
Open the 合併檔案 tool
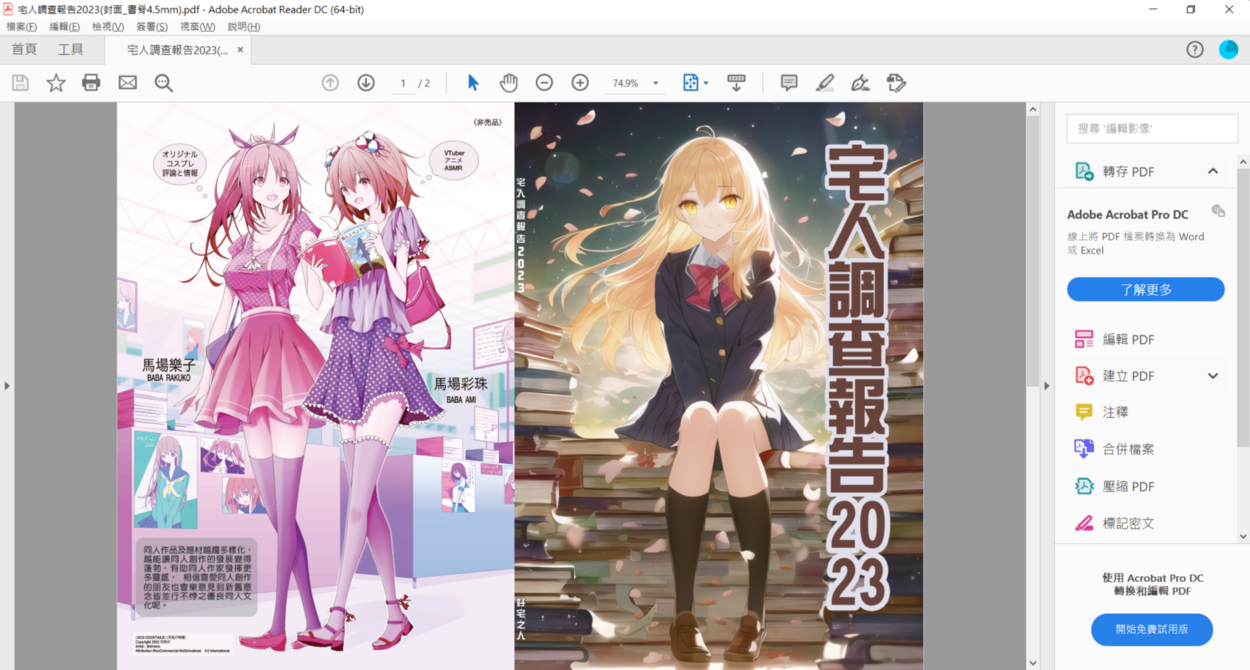1114,449
